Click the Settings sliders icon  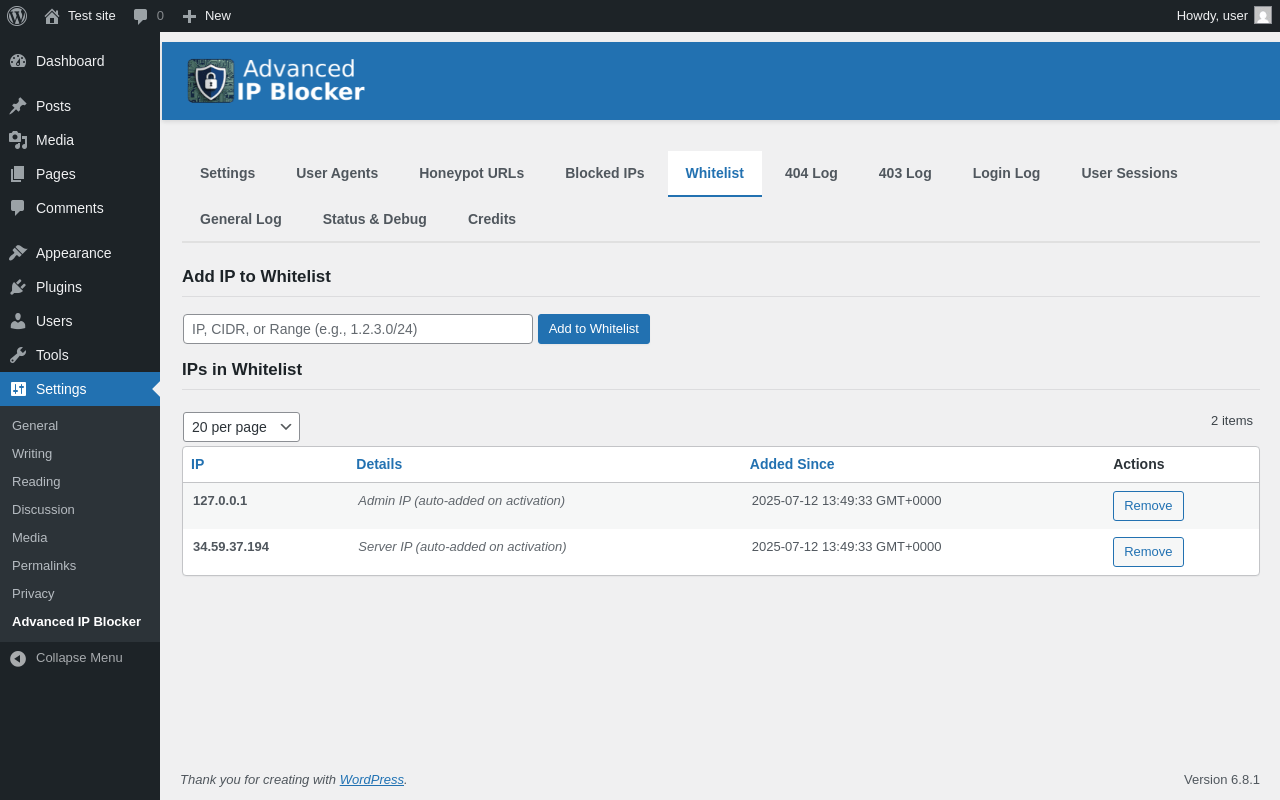coord(18,389)
